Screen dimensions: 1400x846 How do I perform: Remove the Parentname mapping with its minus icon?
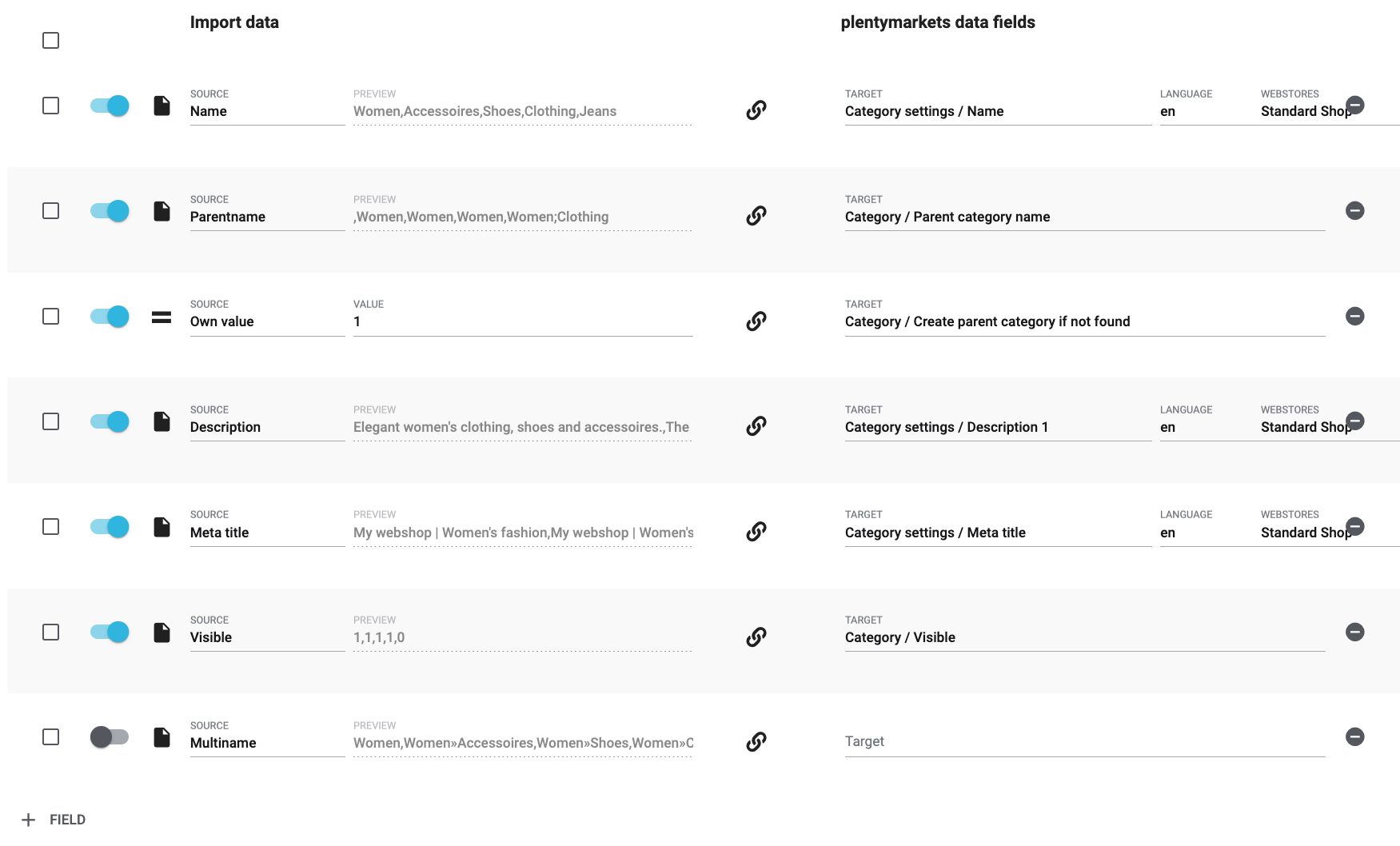[x=1354, y=210]
